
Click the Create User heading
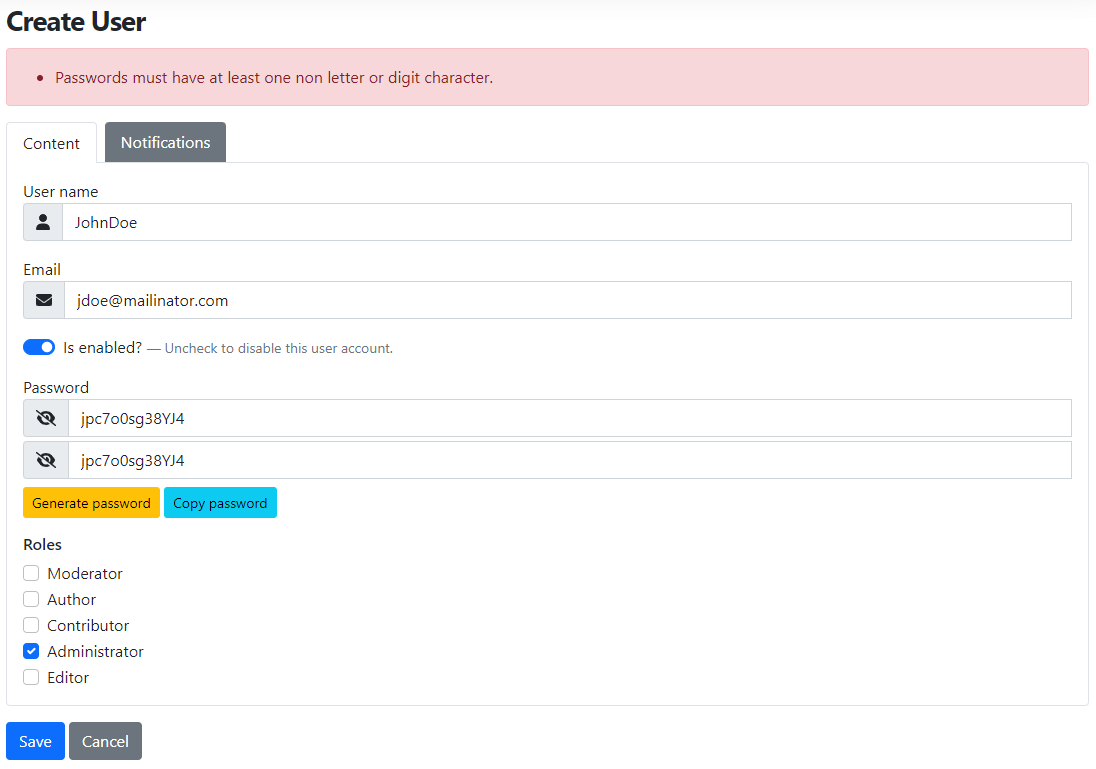(x=76, y=22)
